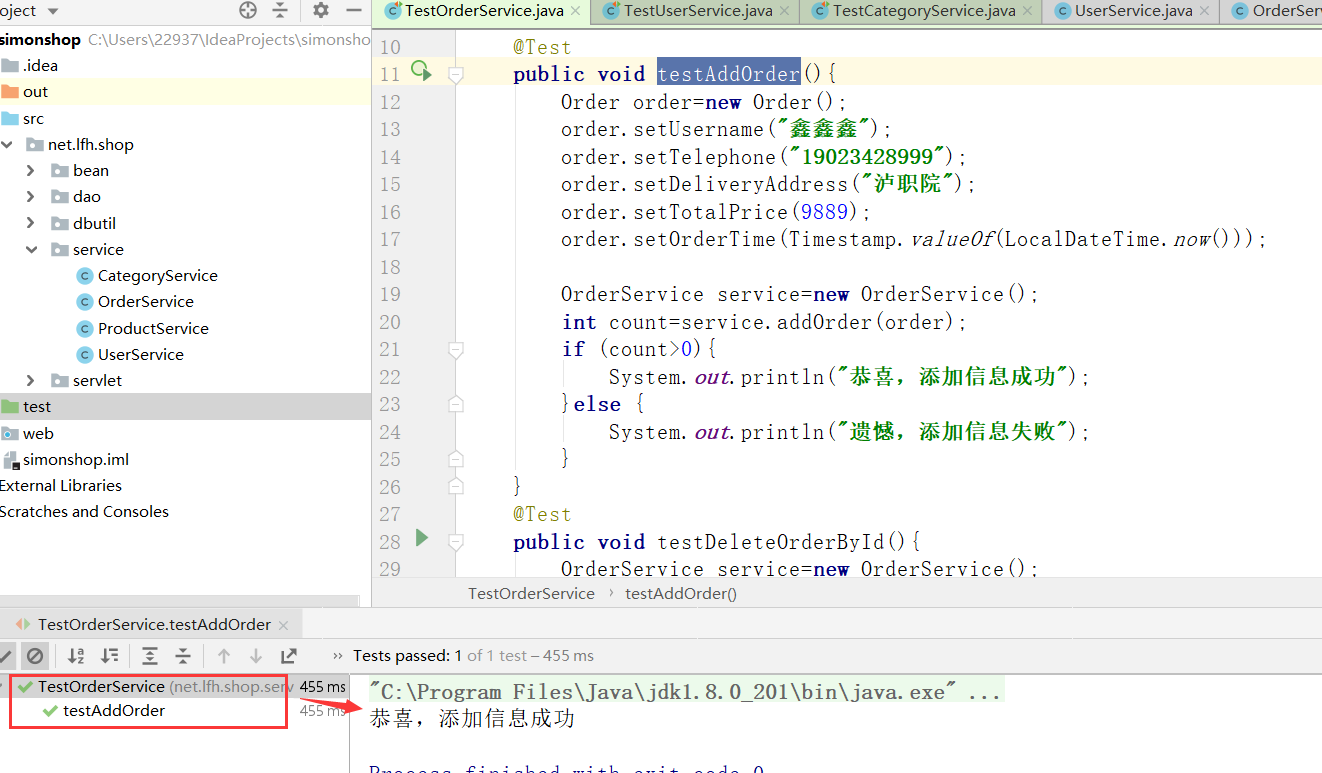Expand the servlet package

[x=31, y=381]
